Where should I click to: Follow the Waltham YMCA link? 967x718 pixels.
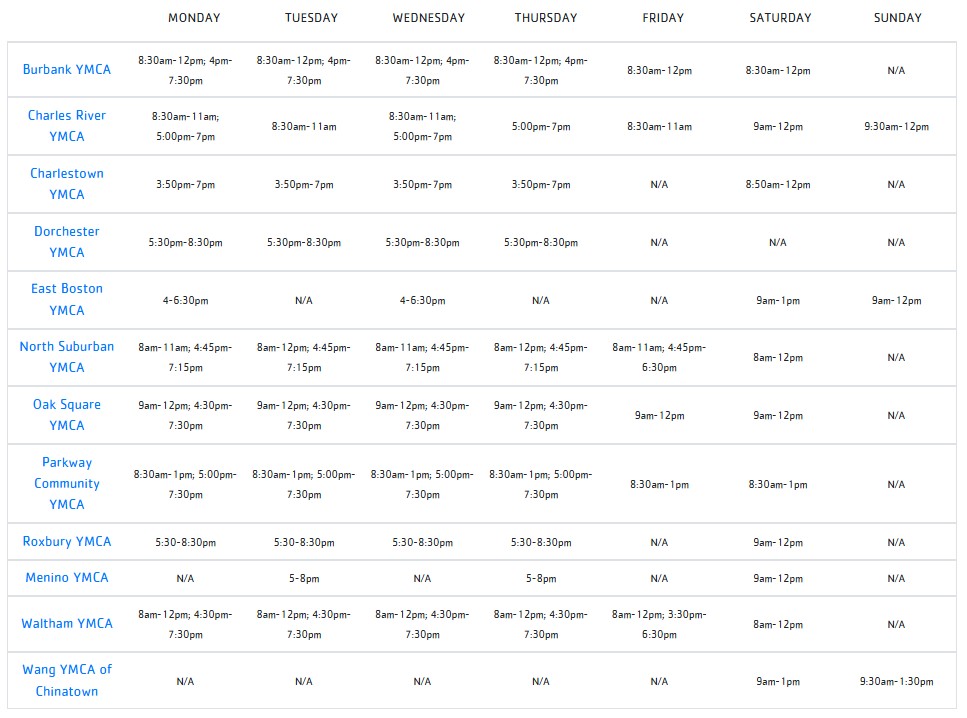(67, 624)
